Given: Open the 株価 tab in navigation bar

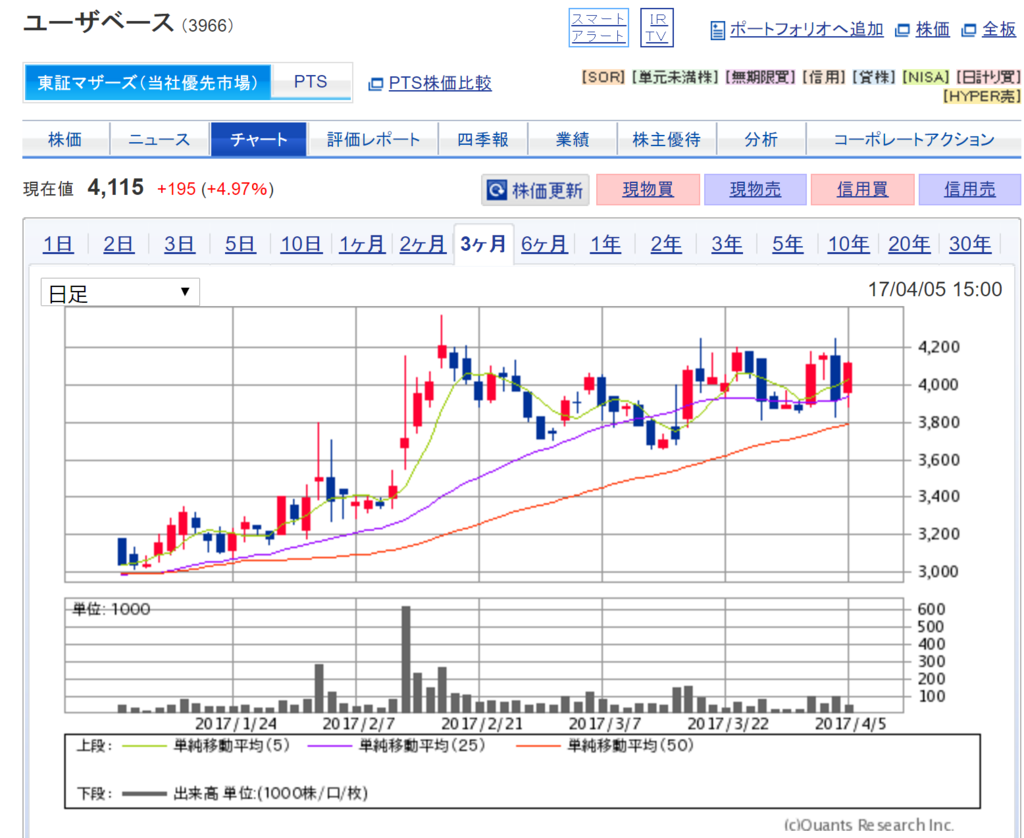Looking at the screenshot, I should click(x=65, y=139).
